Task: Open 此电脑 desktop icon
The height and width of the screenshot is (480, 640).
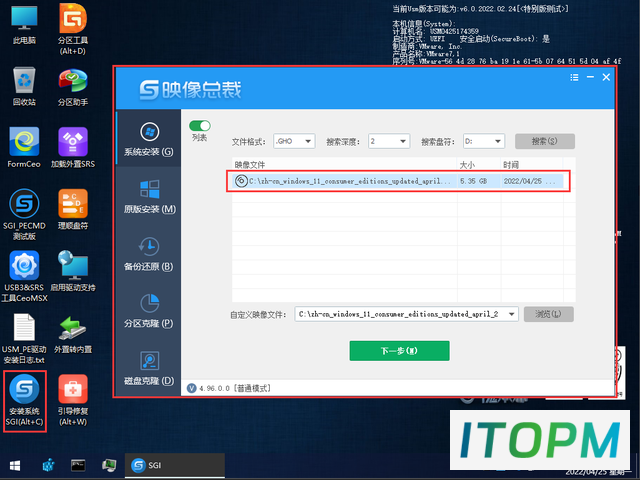Action: click(x=24, y=25)
